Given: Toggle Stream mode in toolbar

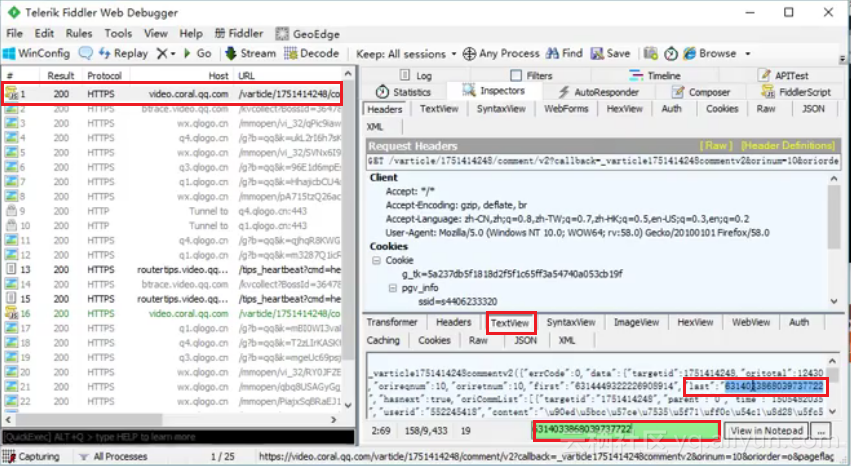Looking at the screenshot, I should (x=250, y=53).
